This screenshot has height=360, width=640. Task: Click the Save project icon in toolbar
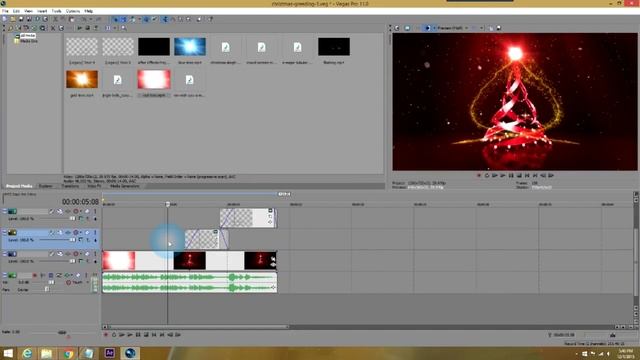coord(21,19)
